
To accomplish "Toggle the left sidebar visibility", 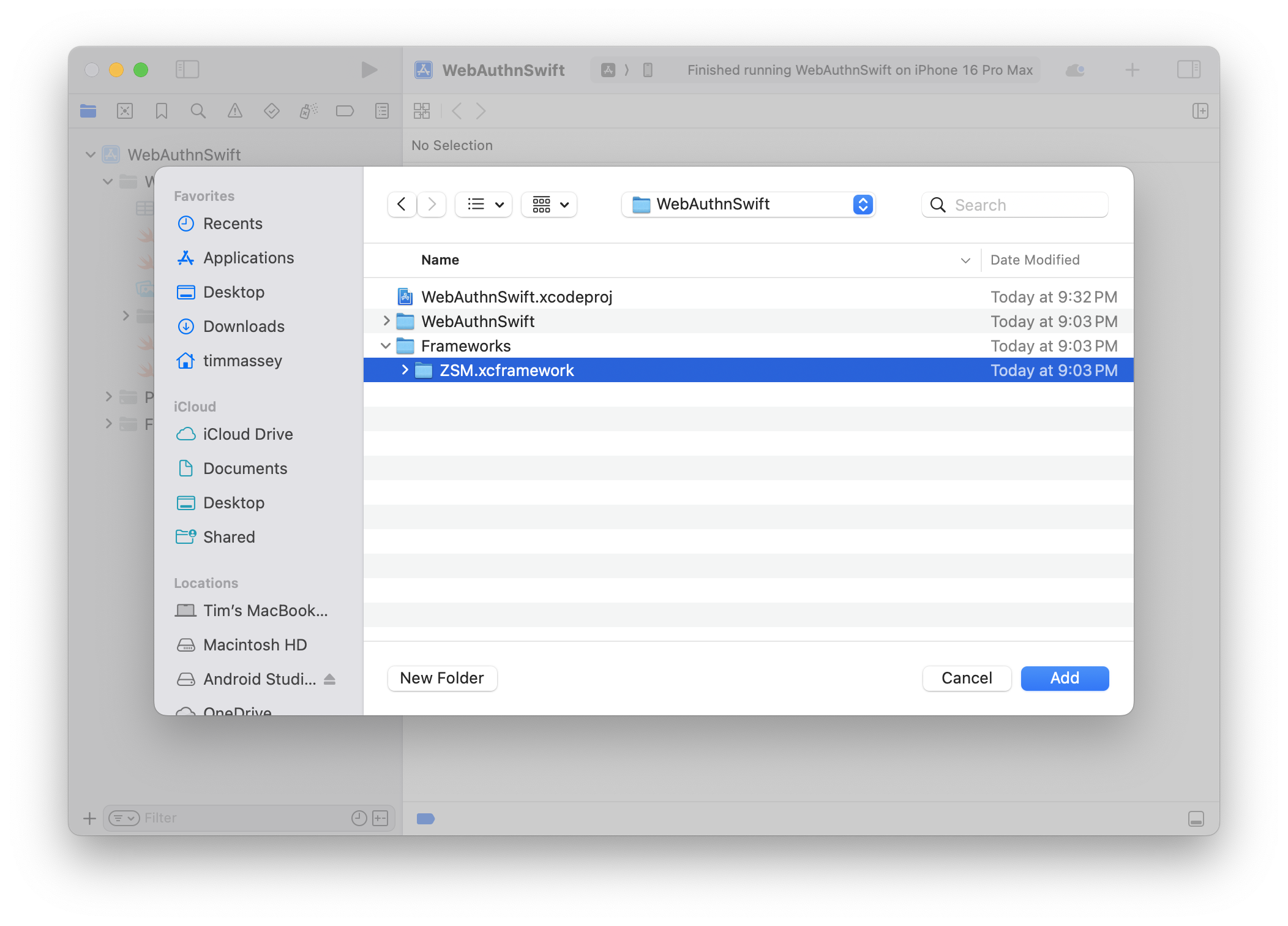I will click(188, 69).
